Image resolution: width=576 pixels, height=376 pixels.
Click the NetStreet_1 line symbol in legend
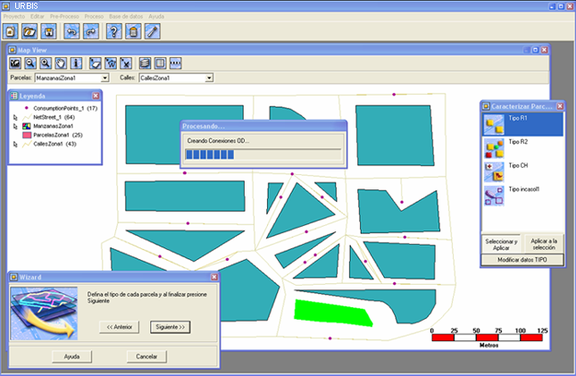pos(27,118)
